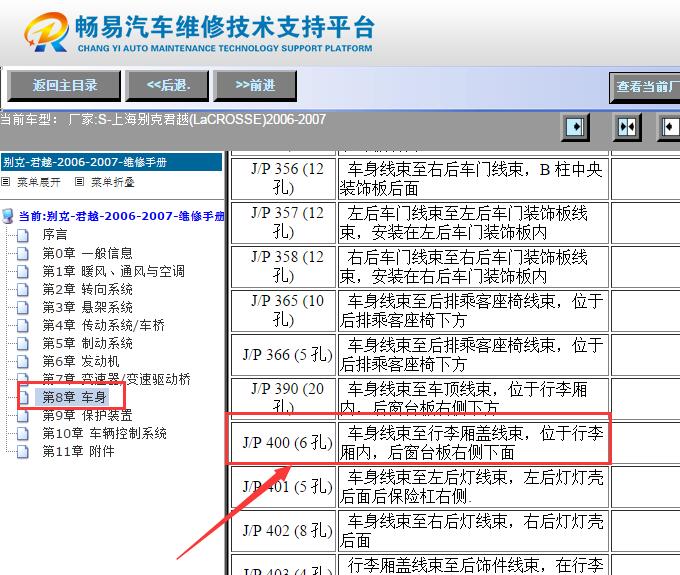This screenshot has width=680, height=575.
Task: Open 第9章 保护装置
Action: click(87, 415)
